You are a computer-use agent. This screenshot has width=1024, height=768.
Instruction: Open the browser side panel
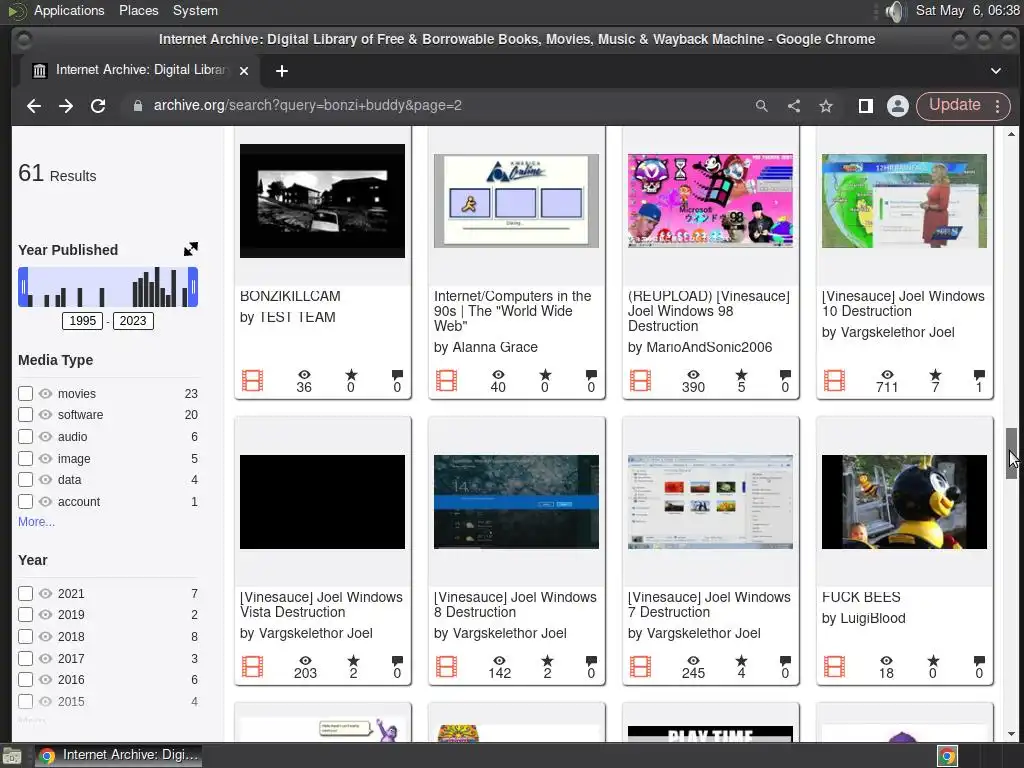click(x=866, y=106)
